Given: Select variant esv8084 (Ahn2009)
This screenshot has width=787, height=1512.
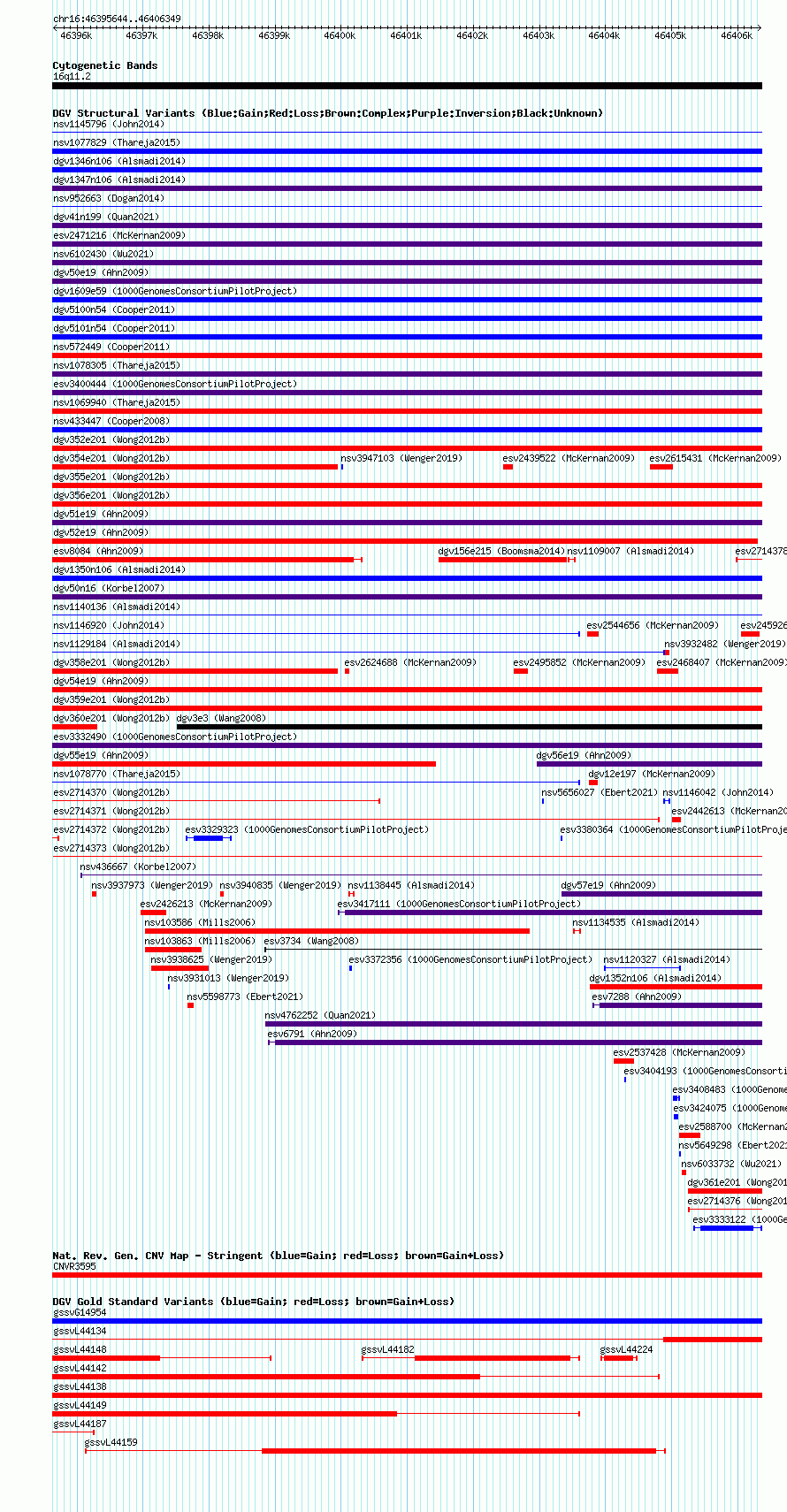Looking at the screenshot, I should [98, 551].
